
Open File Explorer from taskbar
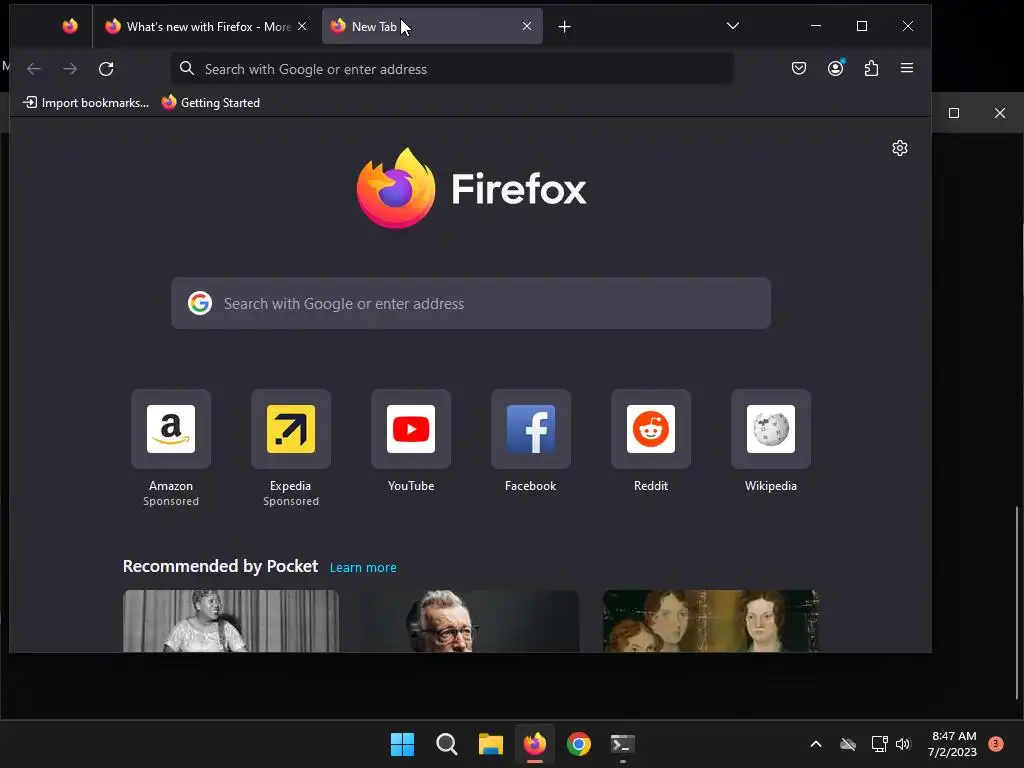pyautogui.click(x=490, y=744)
